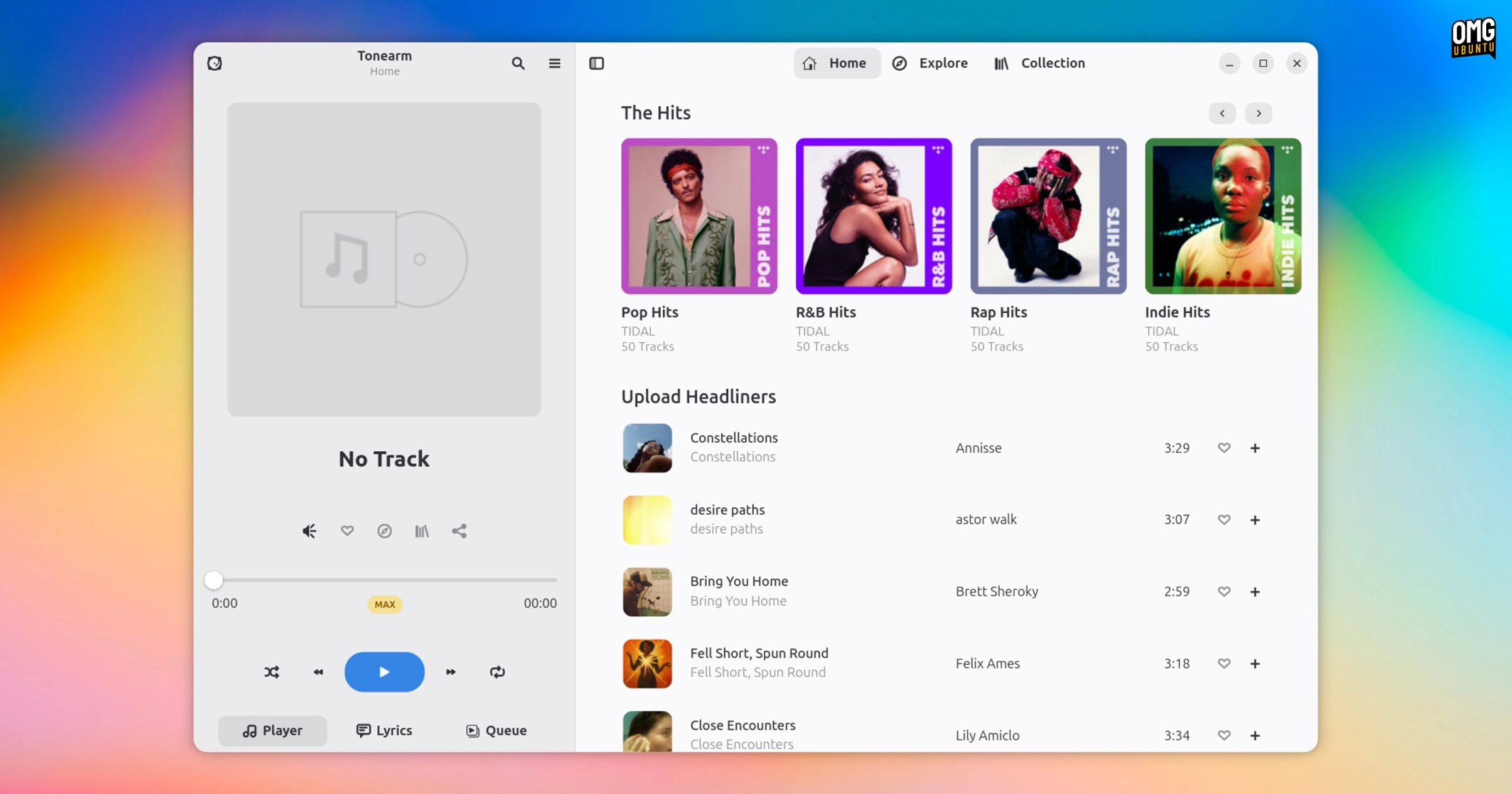Open the Queue view
Viewport: 1512px width, 794px height.
(495, 730)
